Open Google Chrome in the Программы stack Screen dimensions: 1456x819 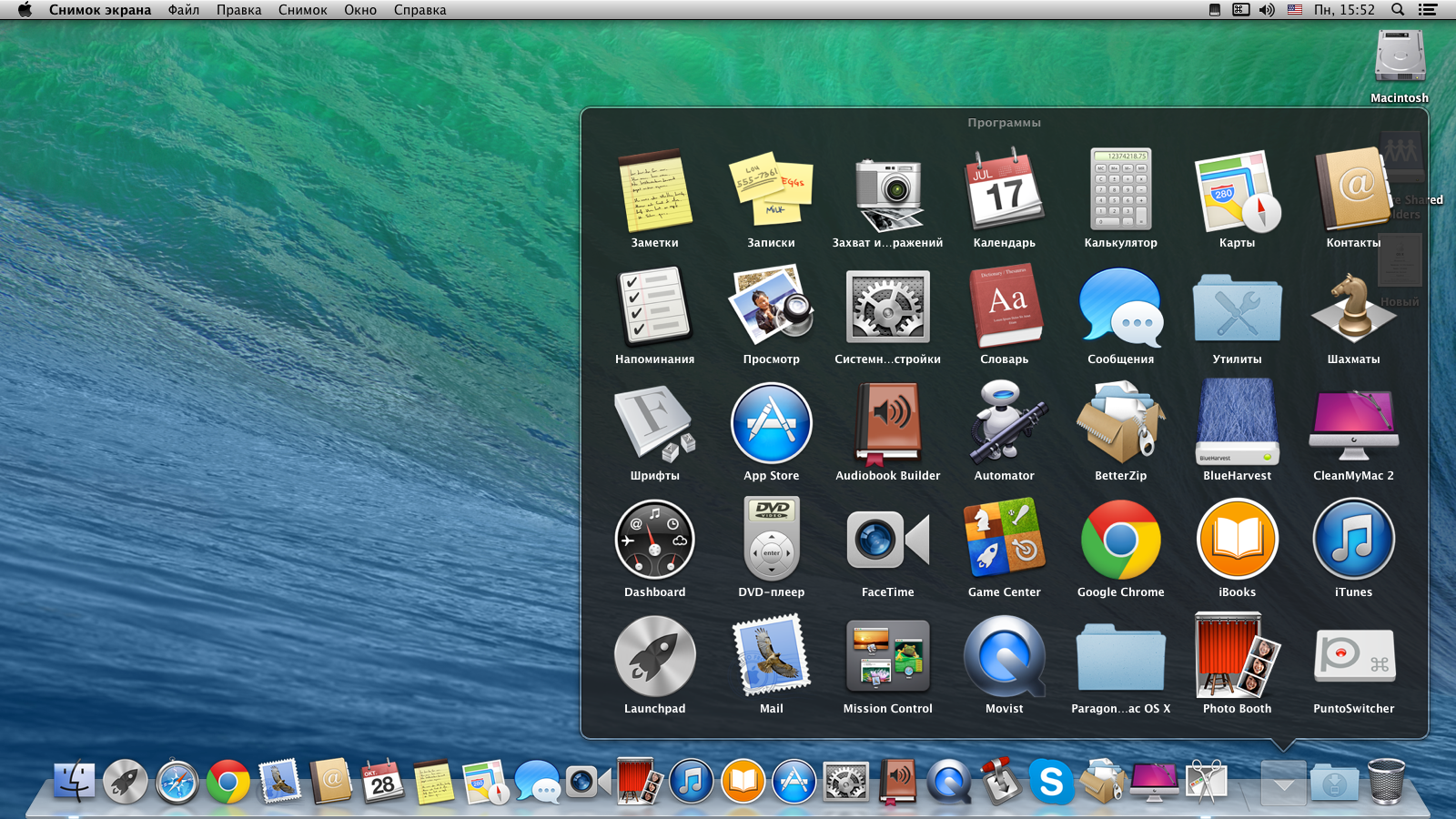1121,540
